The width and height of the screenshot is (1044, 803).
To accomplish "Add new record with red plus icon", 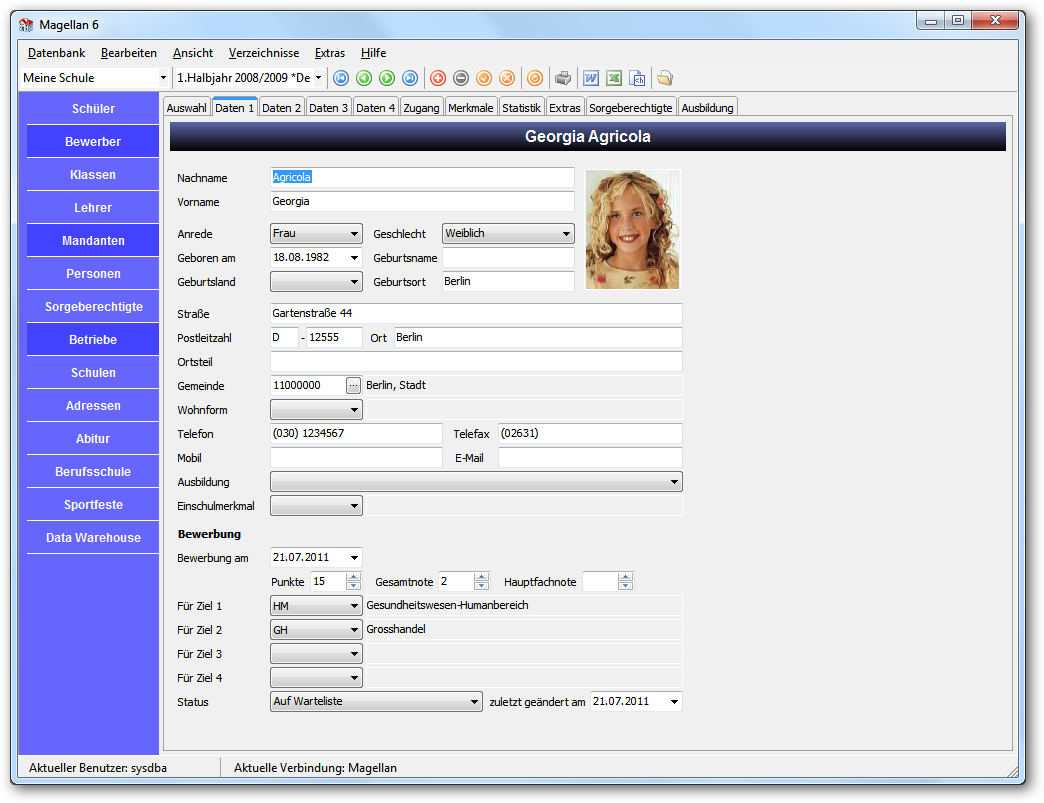I will (438, 78).
